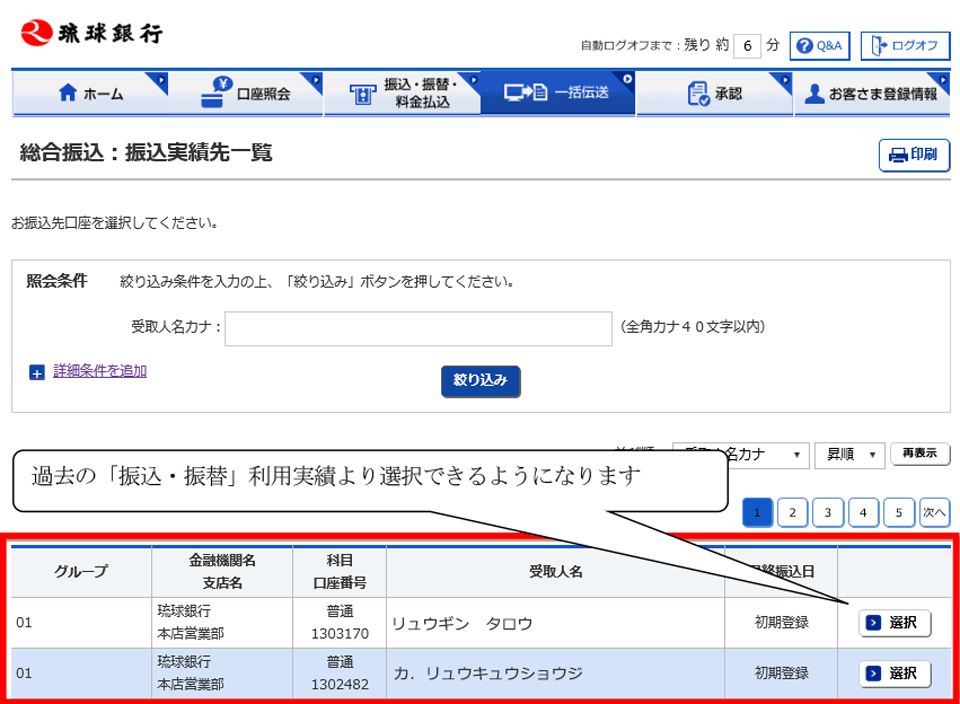Click the 詳細条件を追加 link

point(99,371)
